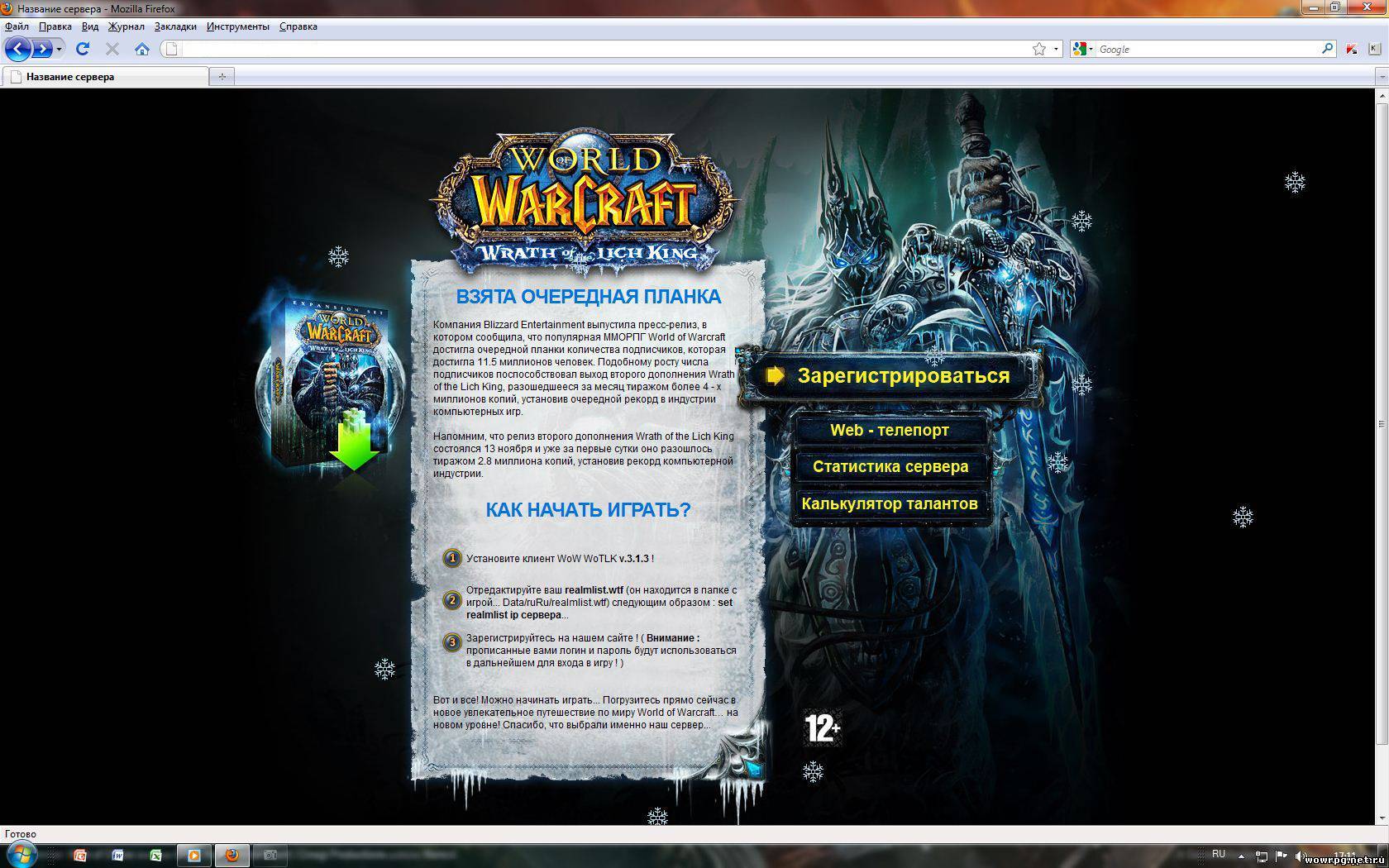The image size is (1389, 868).
Task: Open a new tab with the plus button
Action: point(222,77)
